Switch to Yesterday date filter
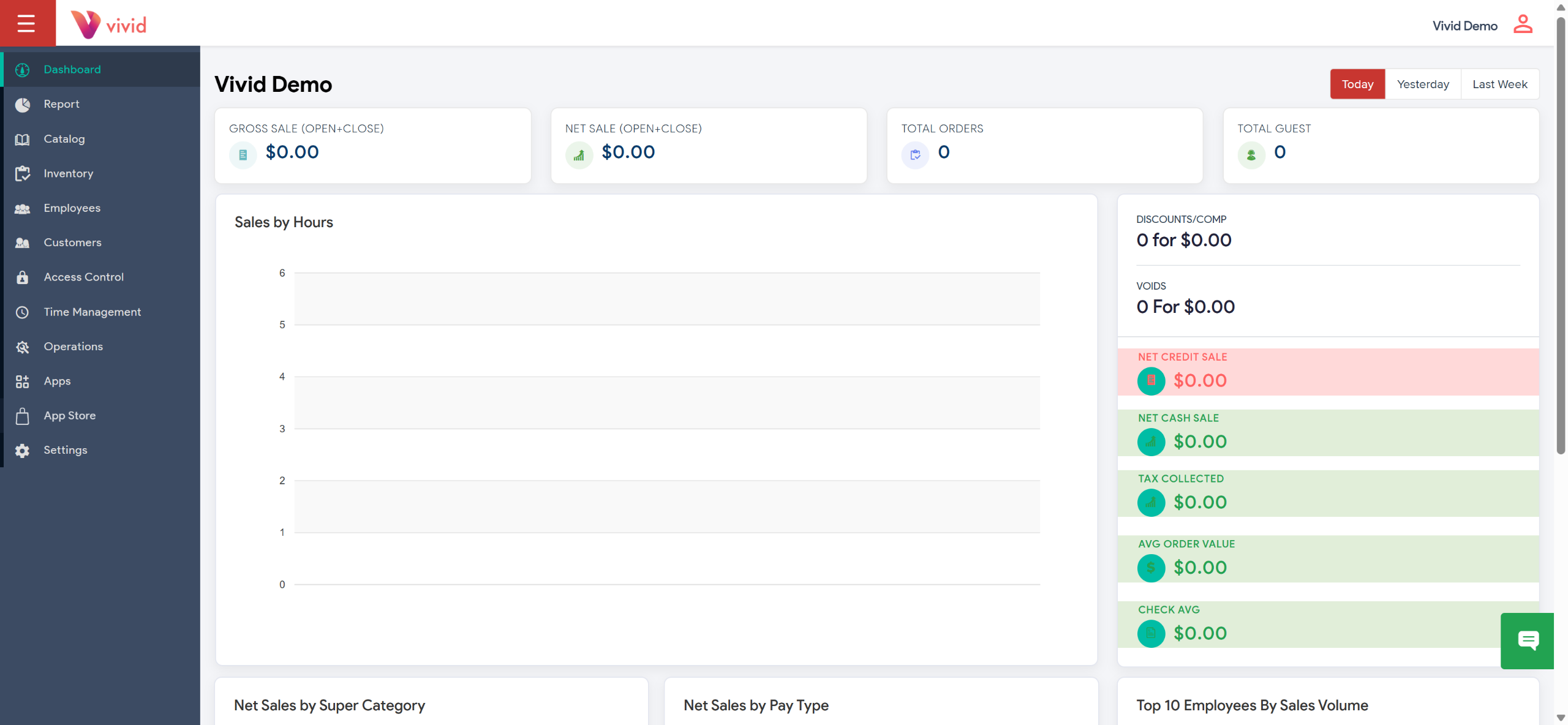The width and height of the screenshot is (1568, 725). pos(1422,85)
